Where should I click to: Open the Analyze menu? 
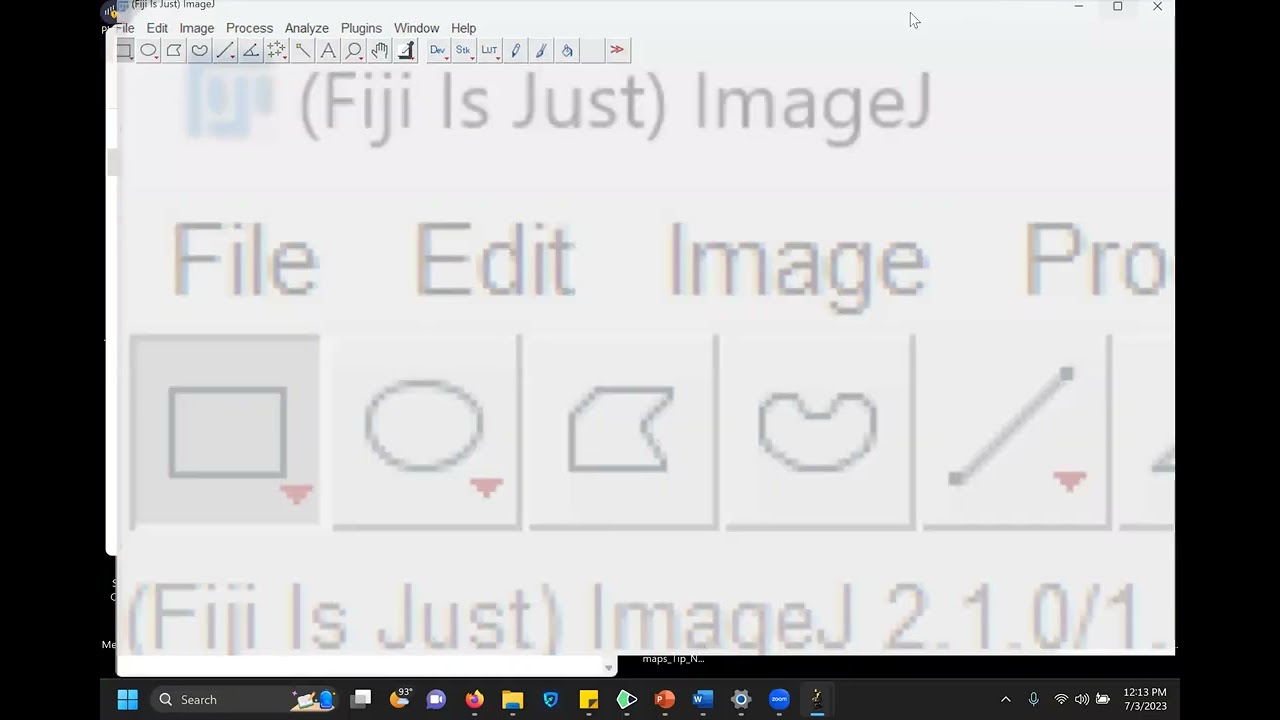(x=307, y=28)
